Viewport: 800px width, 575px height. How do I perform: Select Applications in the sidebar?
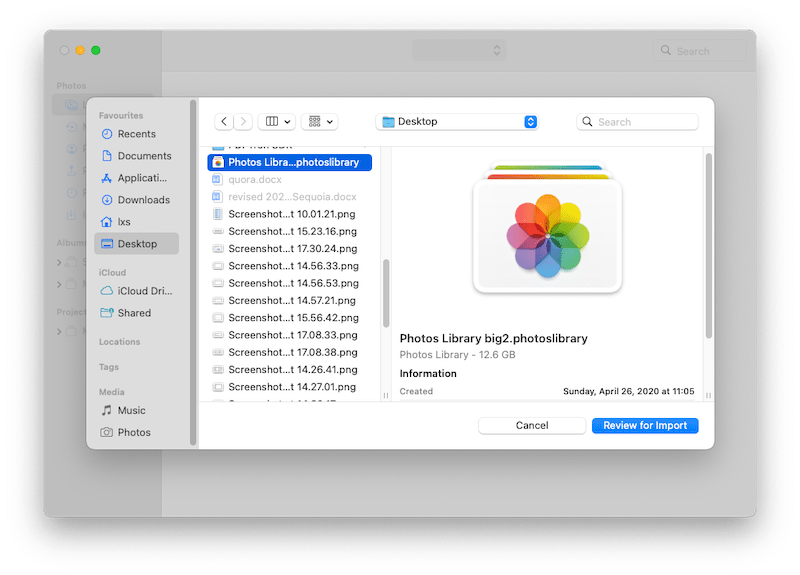tap(136, 178)
